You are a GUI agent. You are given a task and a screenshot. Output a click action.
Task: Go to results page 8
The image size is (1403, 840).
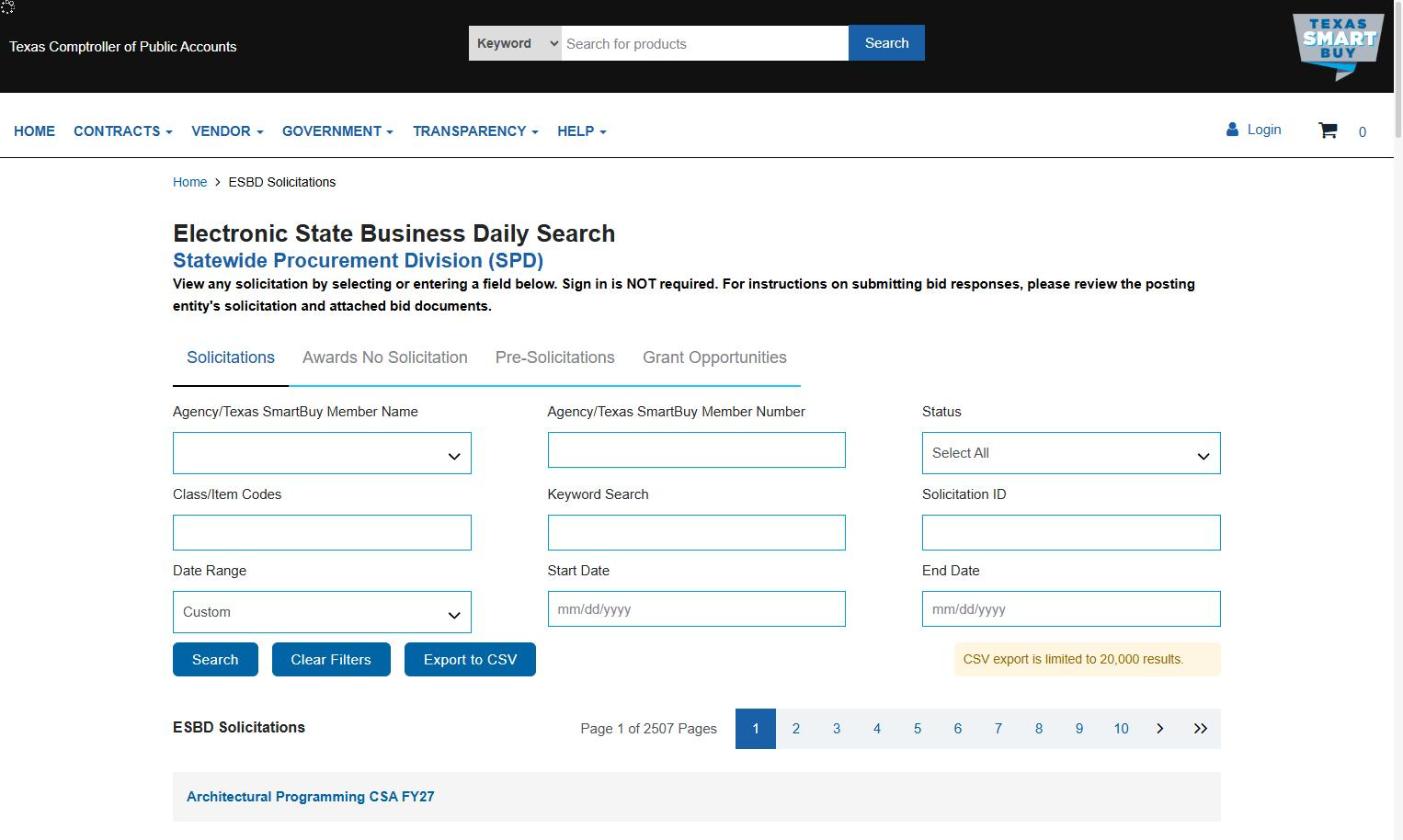tap(1038, 728)
